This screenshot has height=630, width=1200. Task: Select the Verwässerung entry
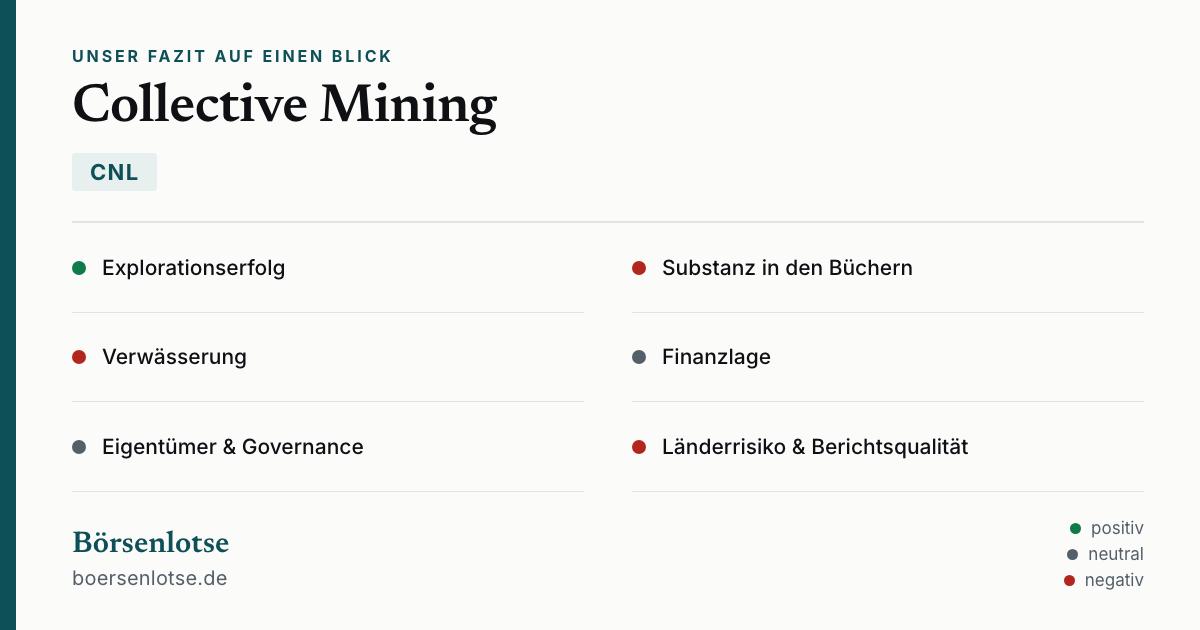tap(328, 357)
